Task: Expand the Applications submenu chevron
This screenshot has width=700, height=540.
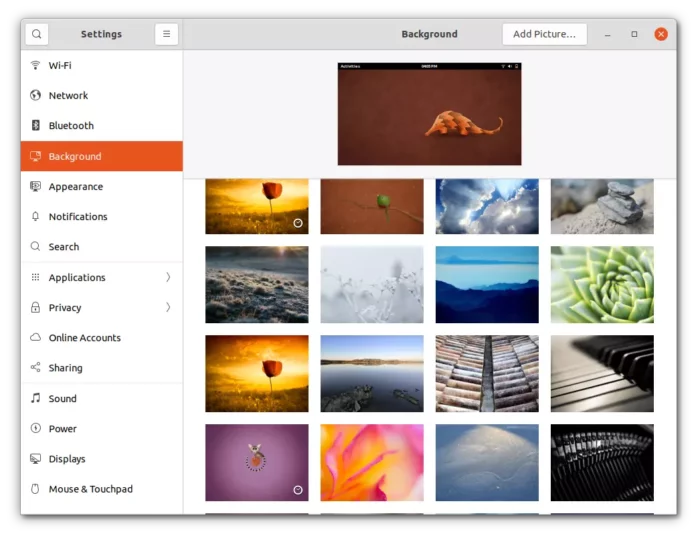Action: (x=168, y=277)
